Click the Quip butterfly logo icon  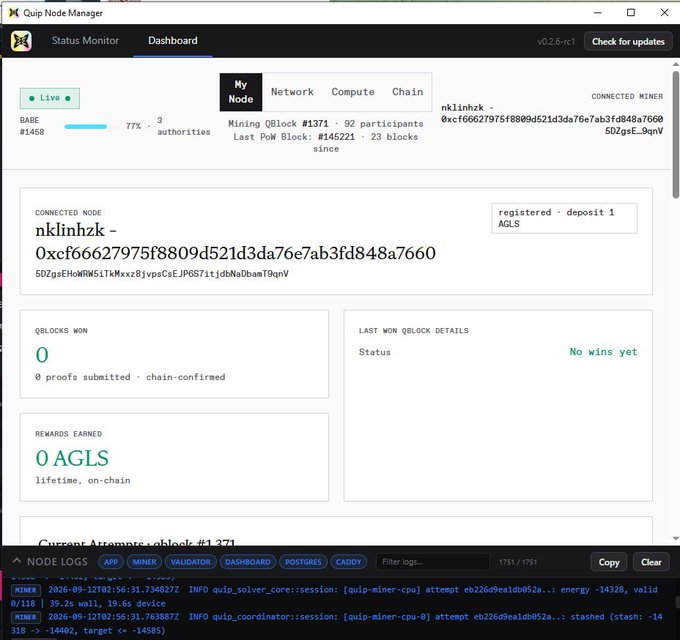pyautogui.click(x=21, y=41)
